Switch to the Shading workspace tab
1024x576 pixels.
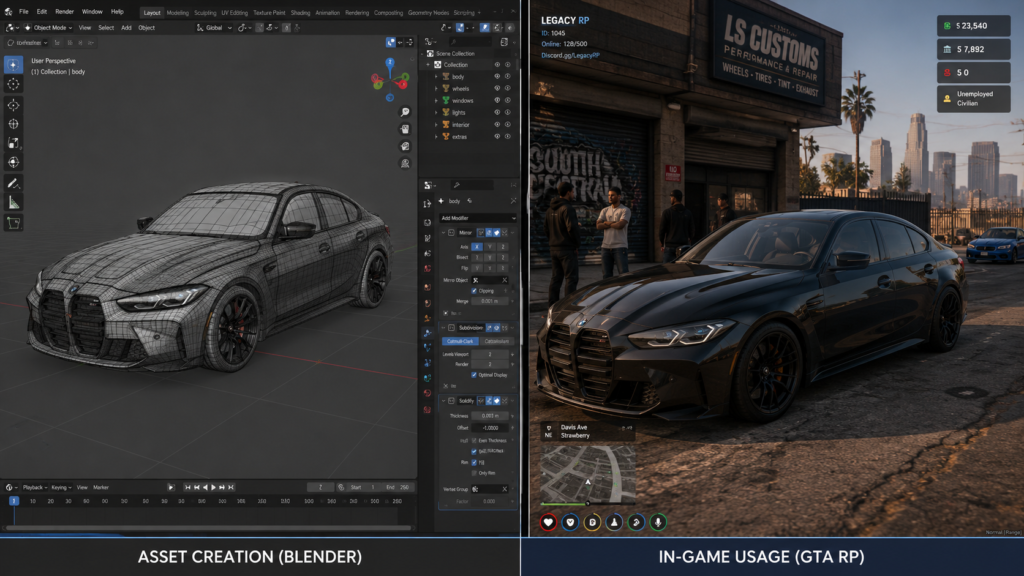pos(300,12)
